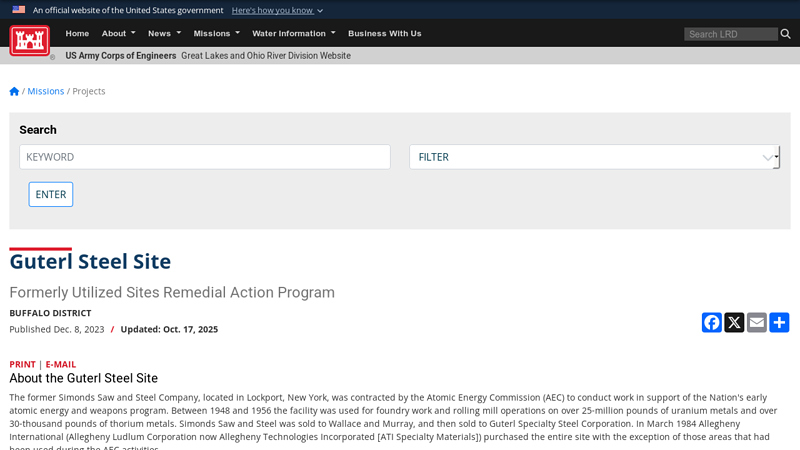The height and width of the screenshot is (450, 800).
Task: Share page on Facebook
Action: (711, 322)
